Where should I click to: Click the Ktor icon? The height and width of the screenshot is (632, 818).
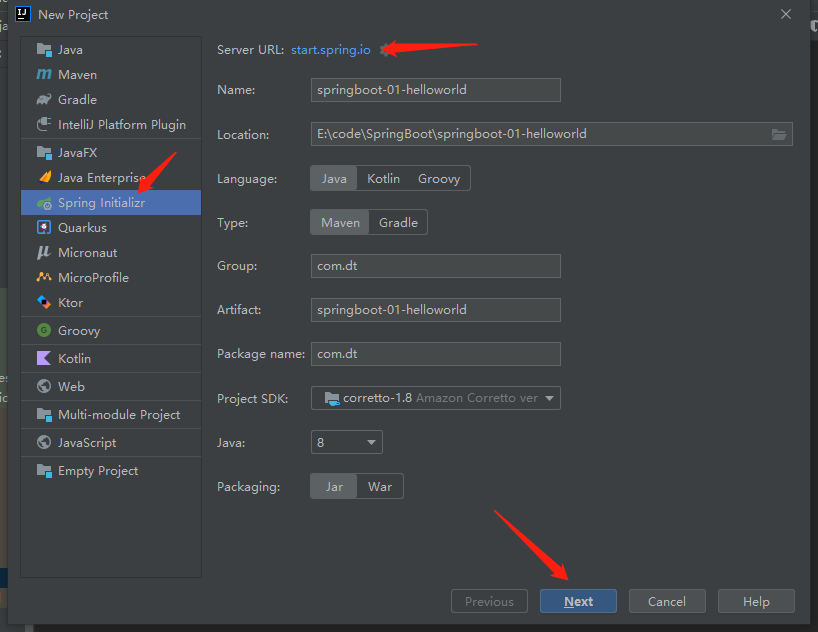tap(44, 302)
